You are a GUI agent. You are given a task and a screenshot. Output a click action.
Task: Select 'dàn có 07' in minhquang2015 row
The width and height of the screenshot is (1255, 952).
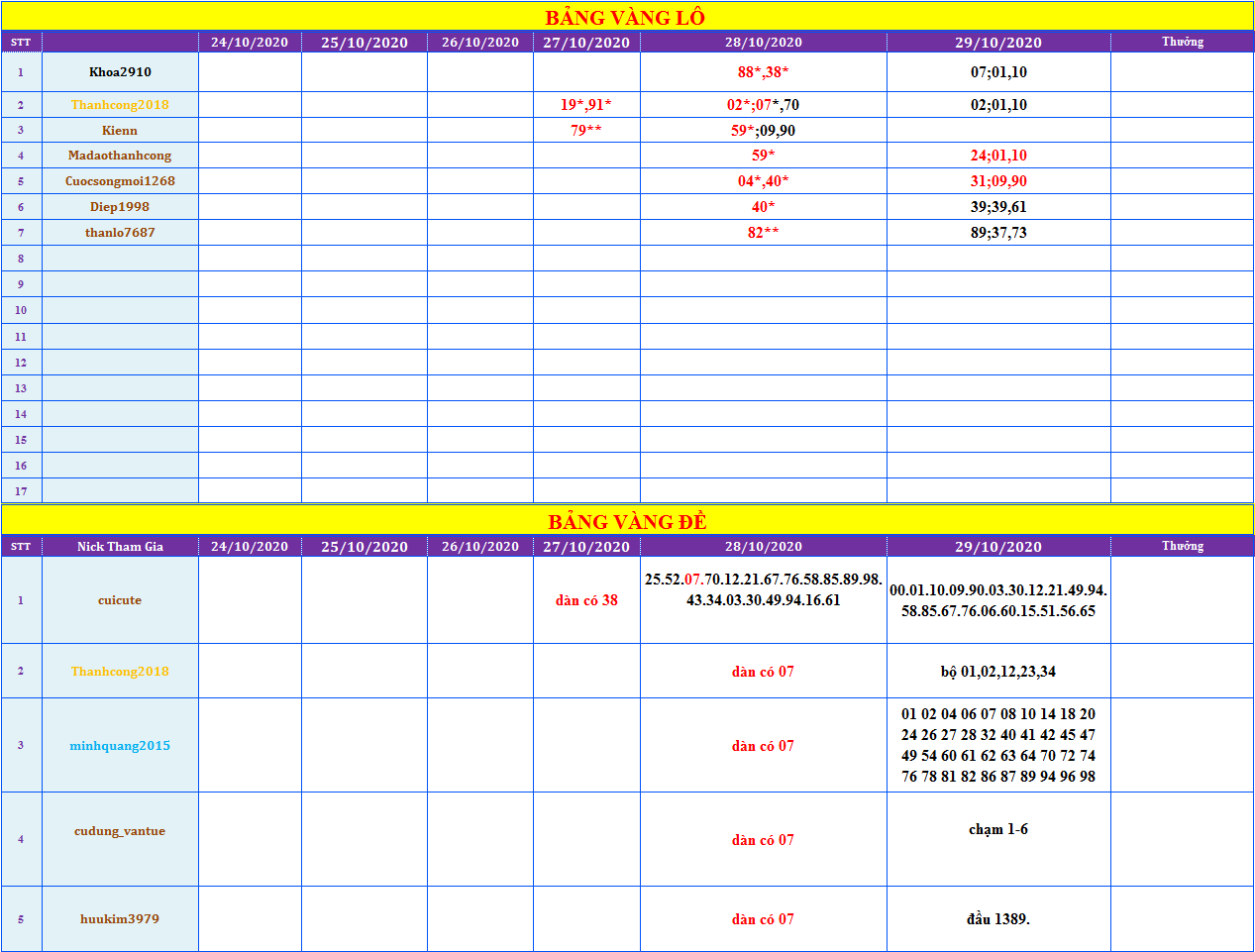pyautogui.click(x=764, y=746)
